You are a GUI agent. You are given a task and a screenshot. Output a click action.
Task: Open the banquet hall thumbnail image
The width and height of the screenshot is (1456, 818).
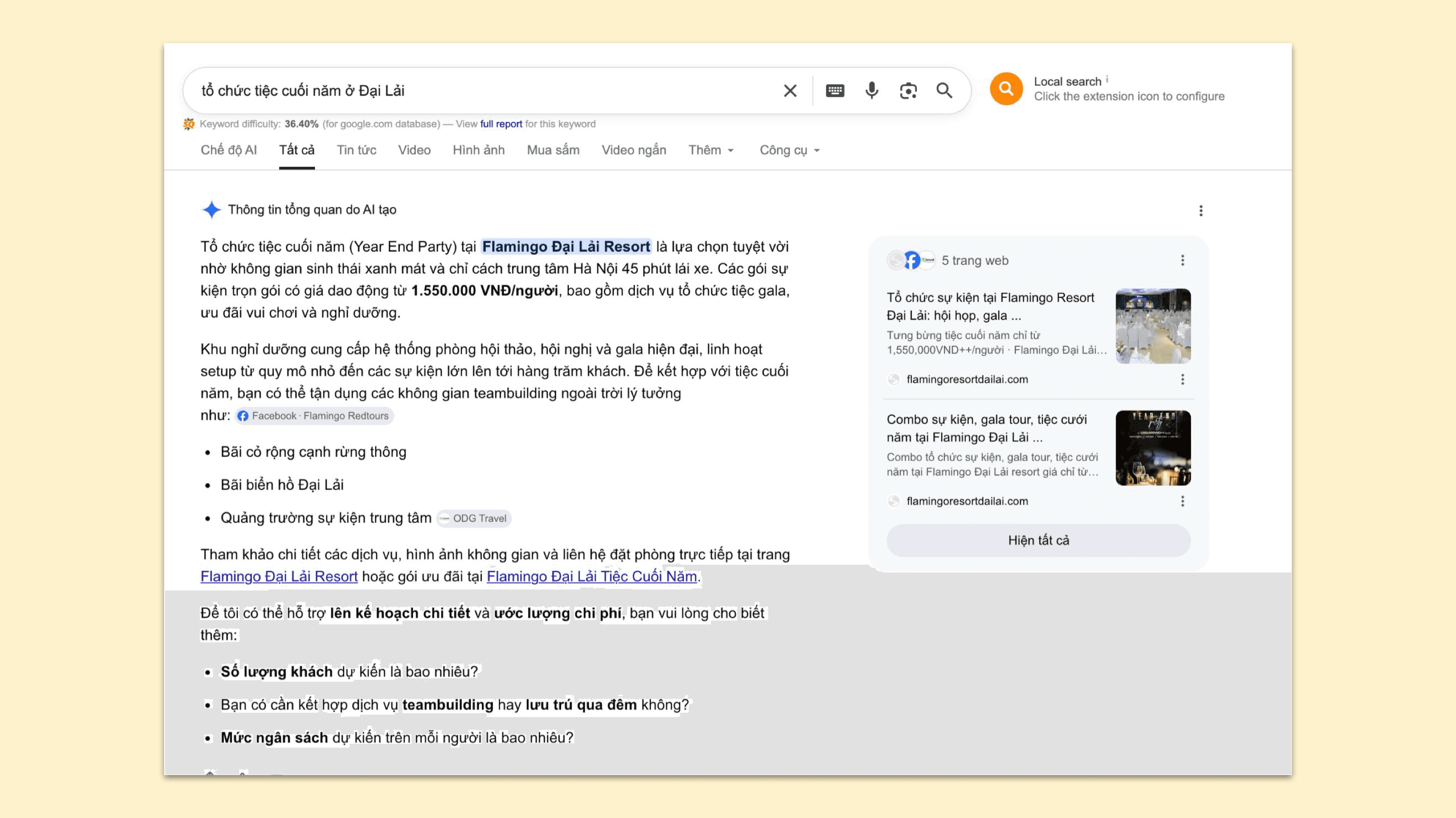pyautogui.click(x=1153, y=326)
